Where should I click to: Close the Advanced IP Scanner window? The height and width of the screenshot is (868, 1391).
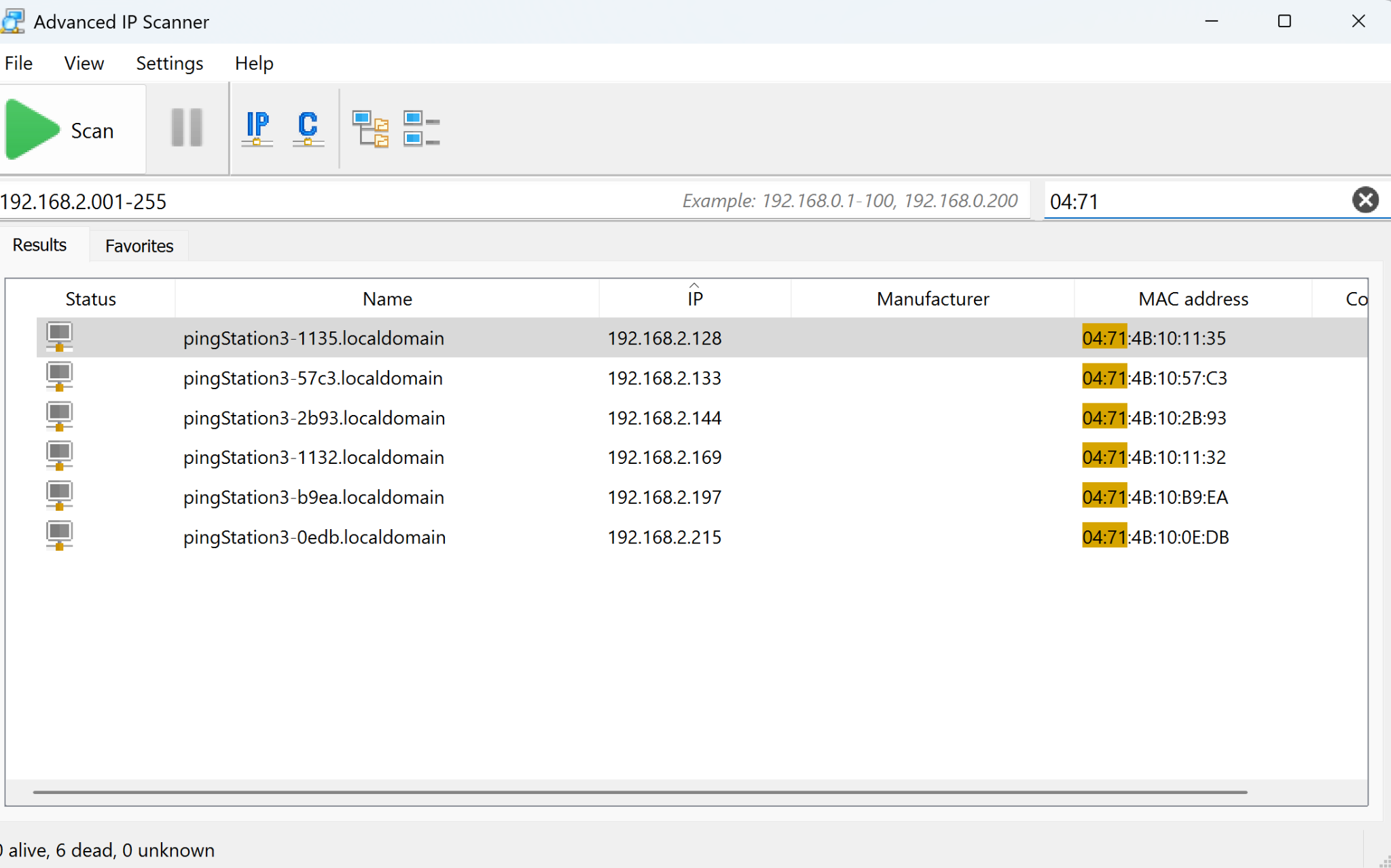(x=1358, y=22)
